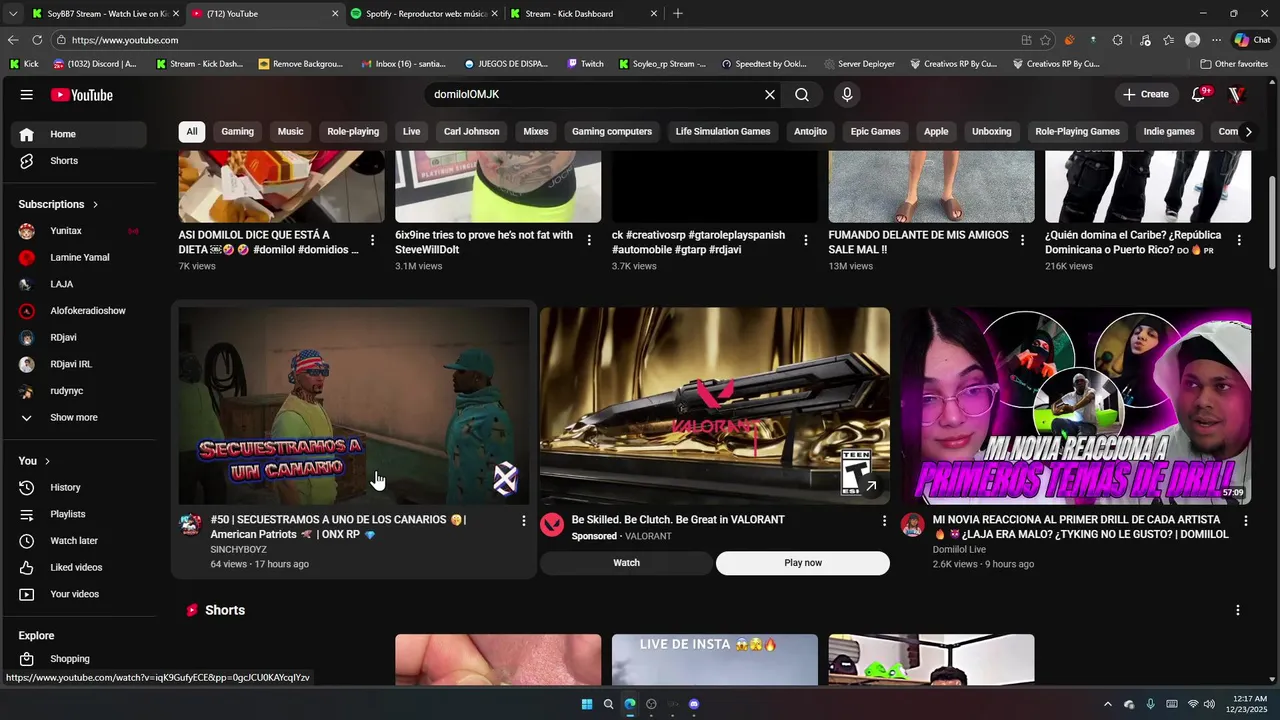This screenshot has height=720, width=1280.
Task: Expand the You section chevron
Action: [47, 461]
